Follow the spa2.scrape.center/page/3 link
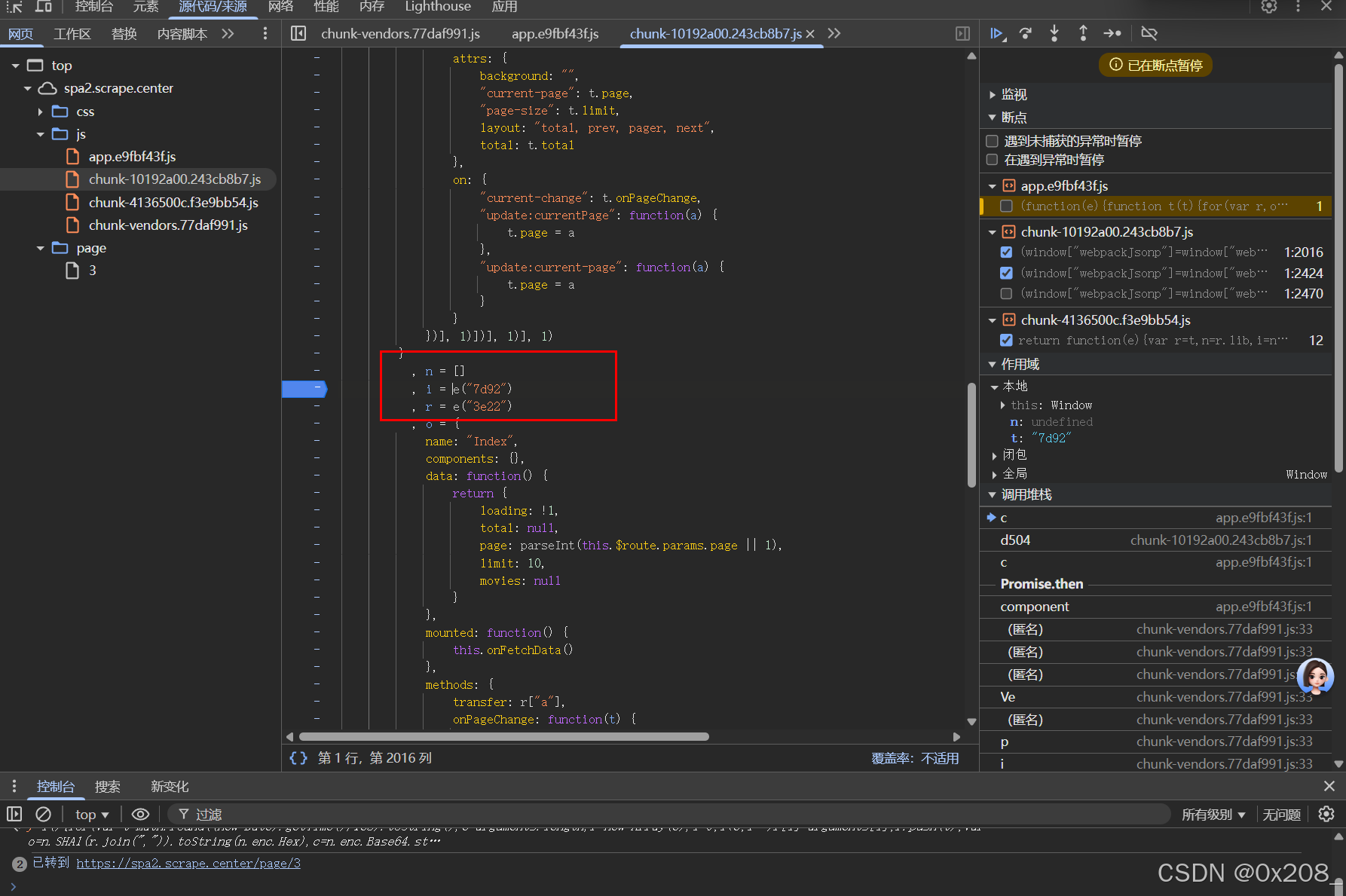Viewport: 1346px width, 896px height. (x=188, y=863)
